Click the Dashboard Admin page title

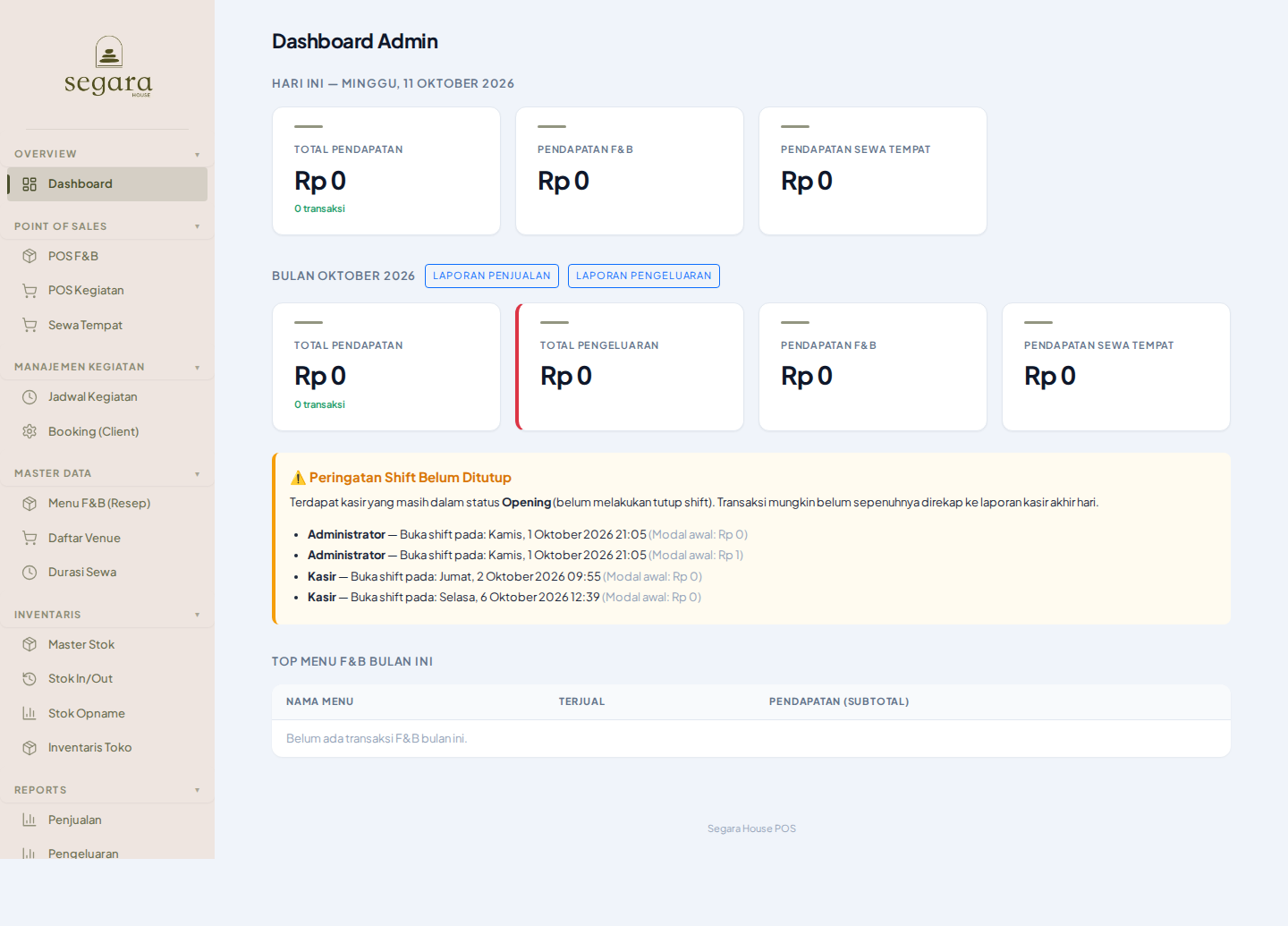pyautogui.click(x=355, y=41)
